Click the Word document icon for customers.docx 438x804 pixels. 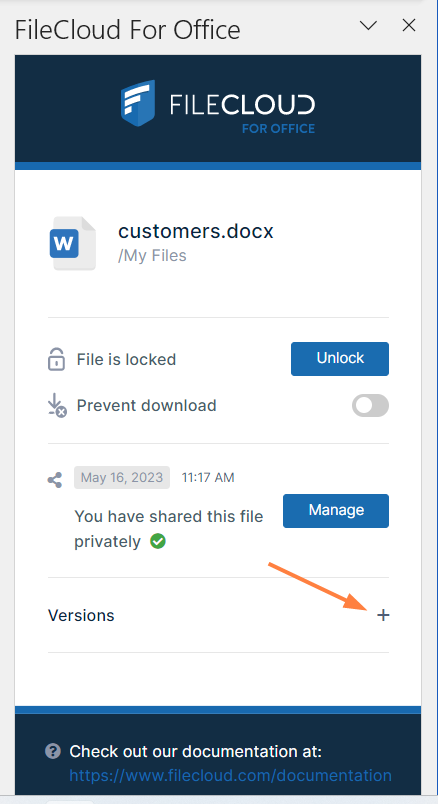(74, 244)
